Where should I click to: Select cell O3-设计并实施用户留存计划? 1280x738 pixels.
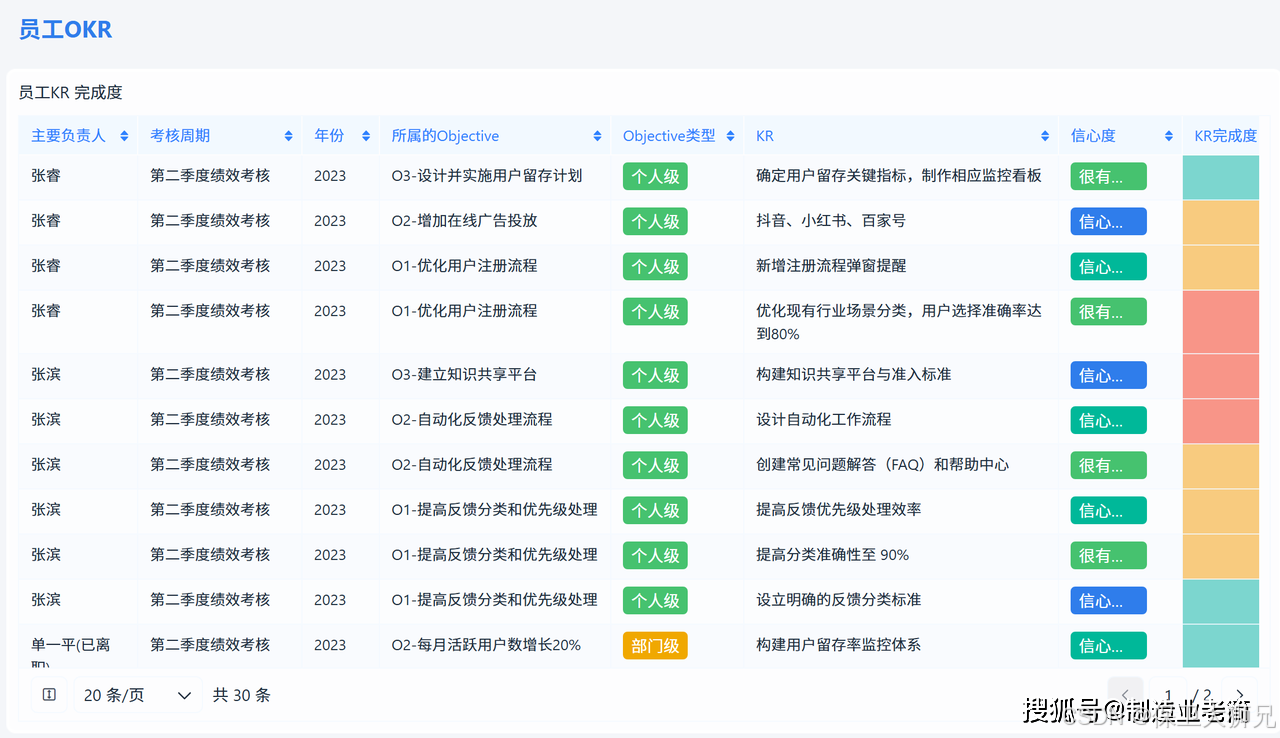coord(487,175)
